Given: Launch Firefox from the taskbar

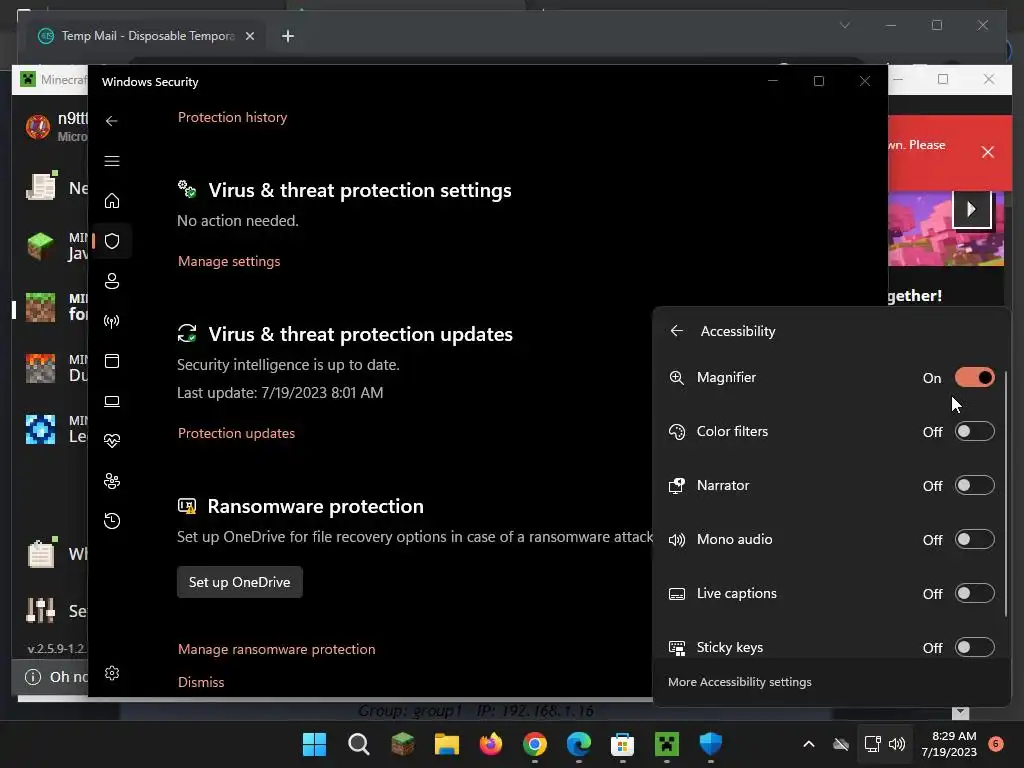Looking at the screenshot, I should (491, 744).
